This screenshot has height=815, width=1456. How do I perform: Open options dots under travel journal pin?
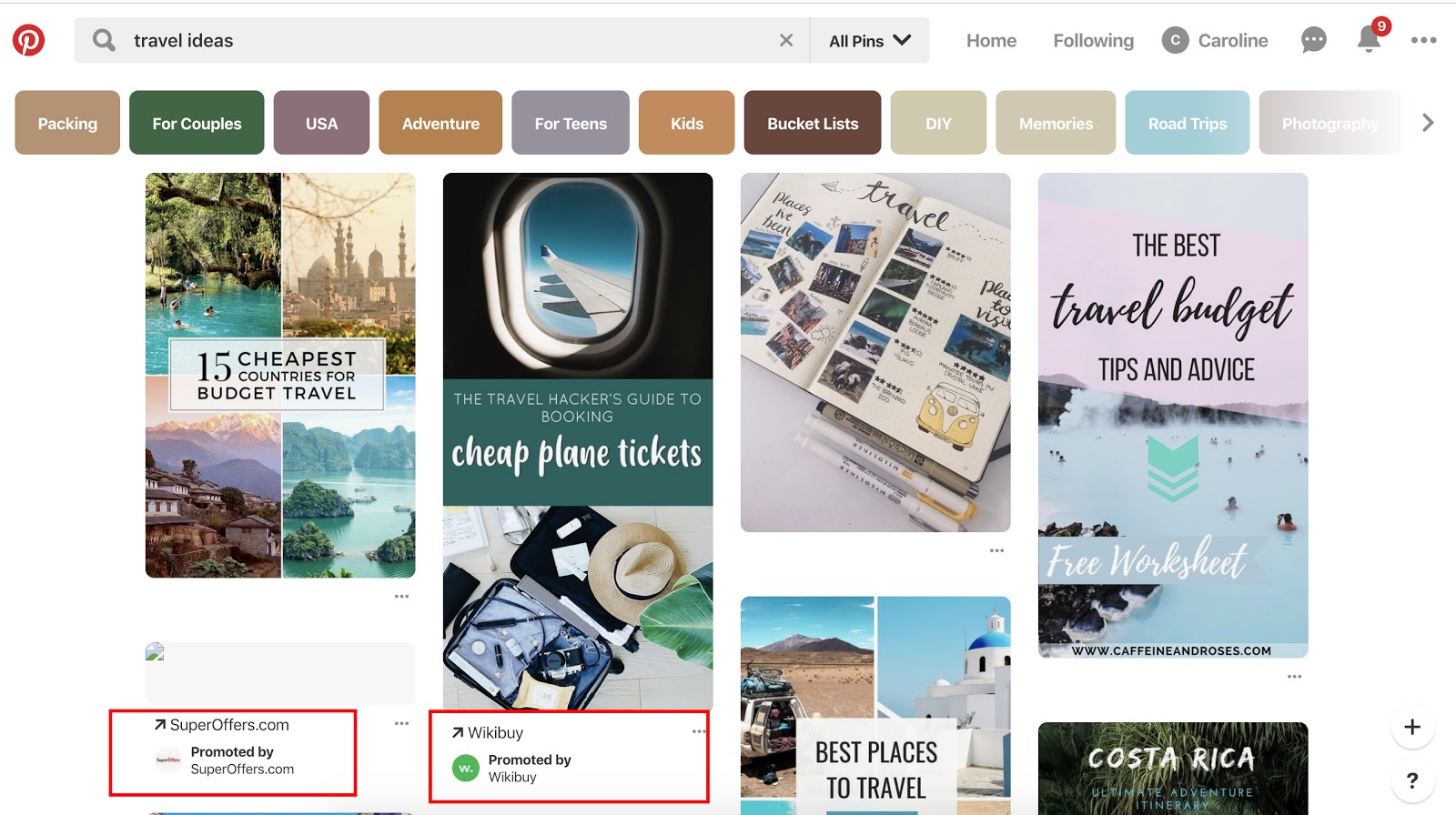pyautogui.click(x=996, y=550)
